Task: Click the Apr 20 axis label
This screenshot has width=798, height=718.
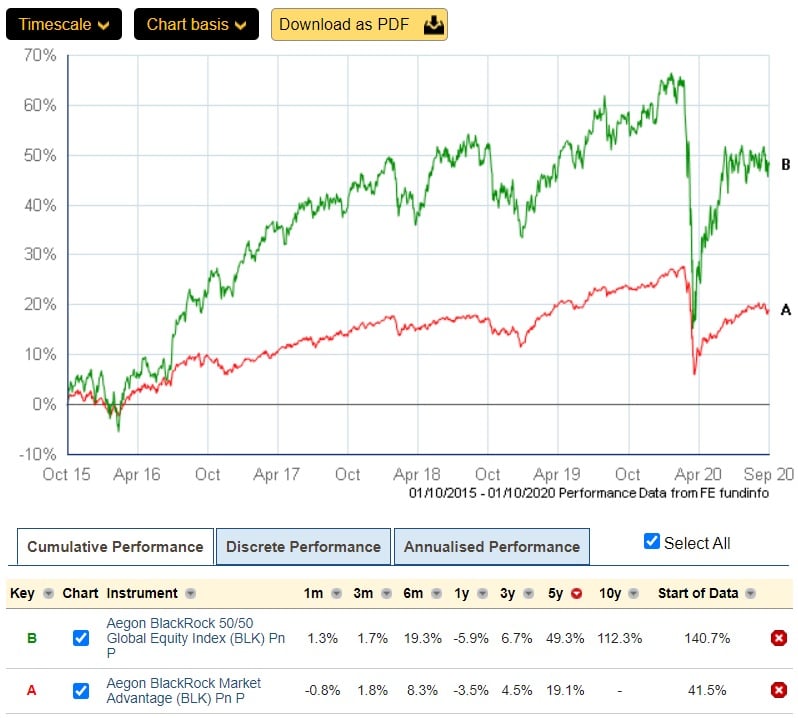Action: tap(698, 474)
